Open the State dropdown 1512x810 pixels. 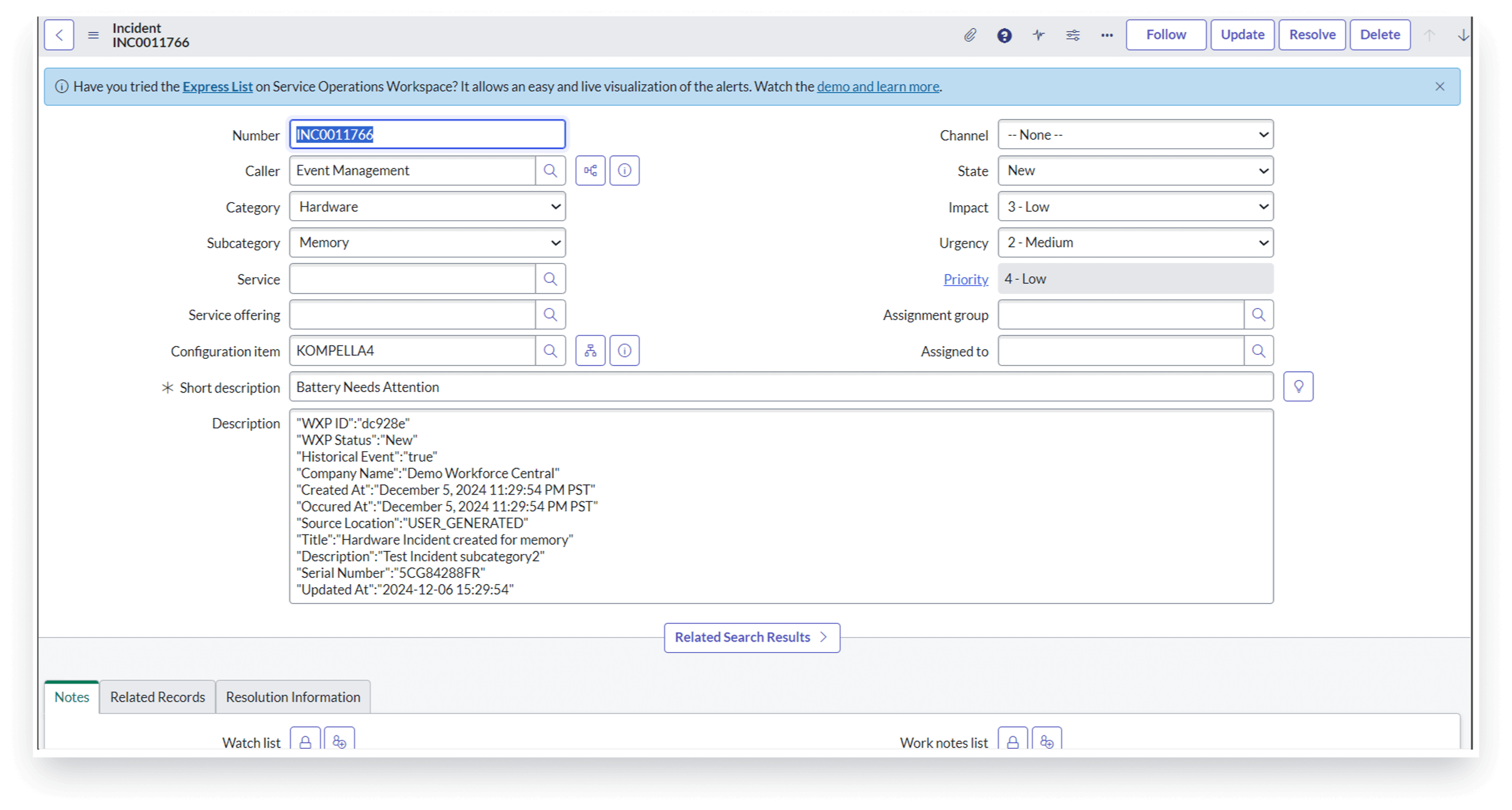[1136, 170]
